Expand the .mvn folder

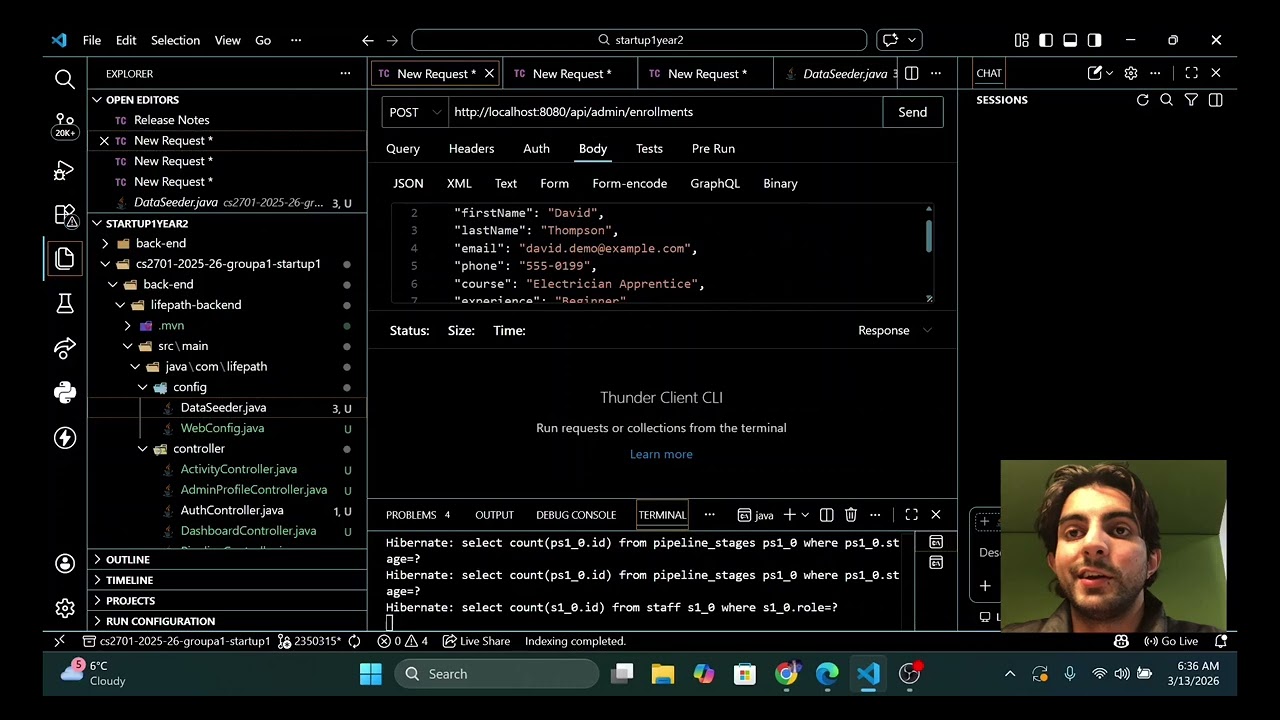pos(127,325)
